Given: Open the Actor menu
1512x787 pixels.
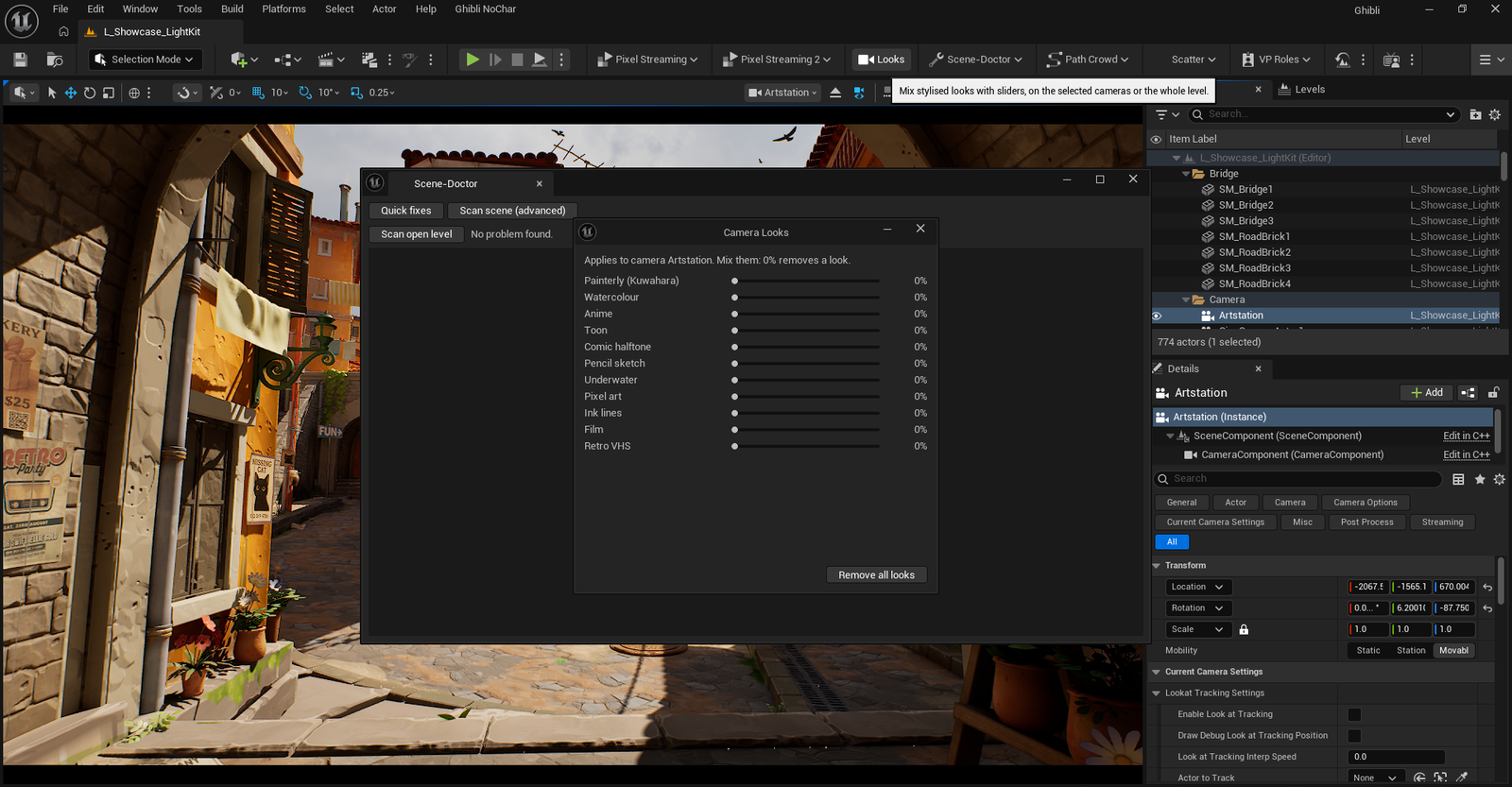Looking at the screenshot, I should [x=385, y=9].
